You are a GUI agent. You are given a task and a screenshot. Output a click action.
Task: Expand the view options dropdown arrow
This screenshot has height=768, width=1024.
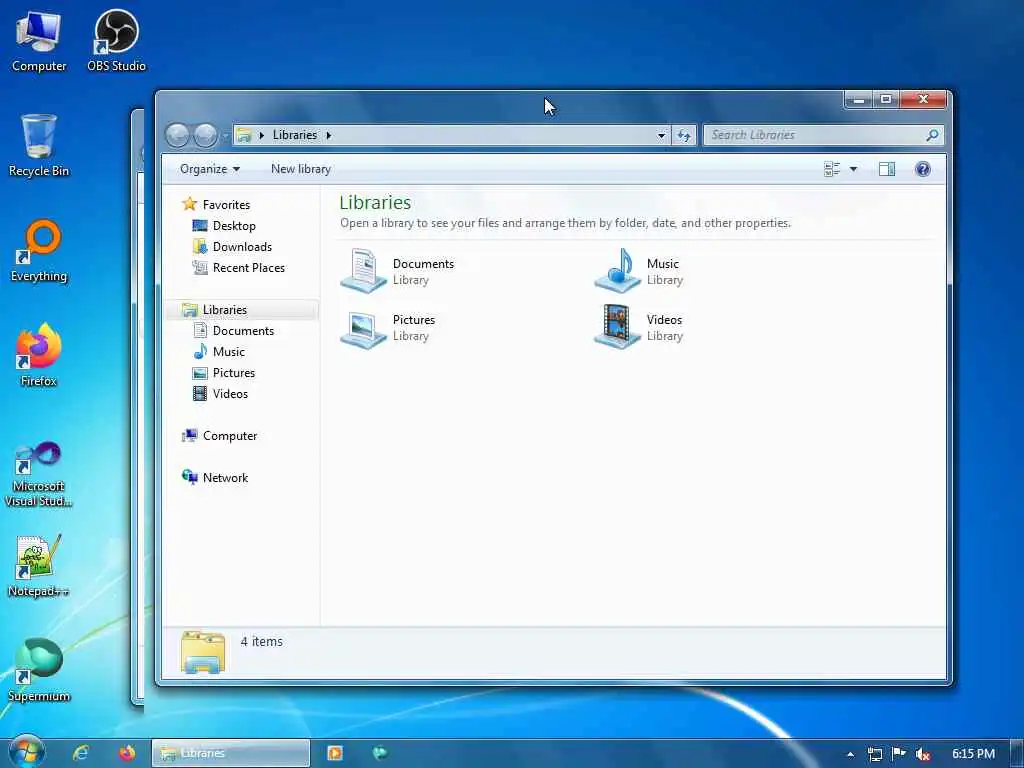coord(853,169)
